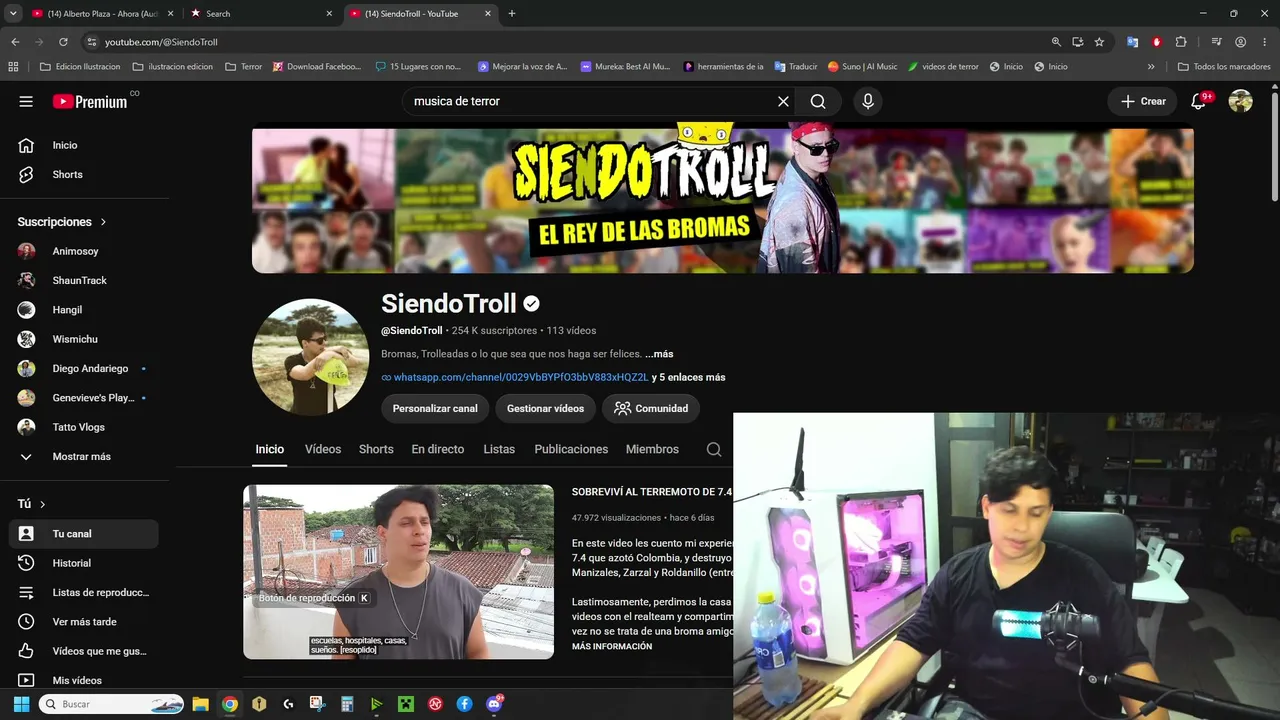The width and height of the screenshot is (1280, 720).
Task: Expand Mostrar más subscriptions
Action: click(x=82, y=457)
